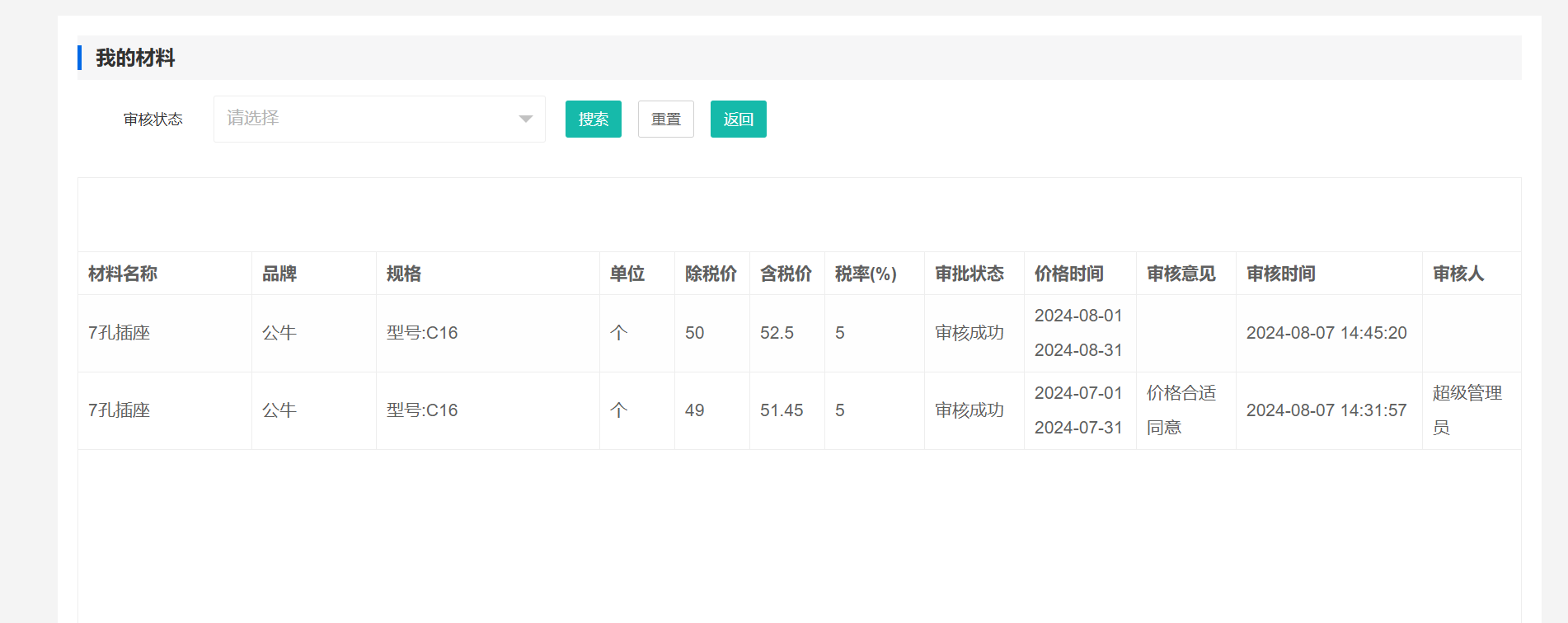Click the dropdown arrow beside 请选择

[x=525, y=119]
